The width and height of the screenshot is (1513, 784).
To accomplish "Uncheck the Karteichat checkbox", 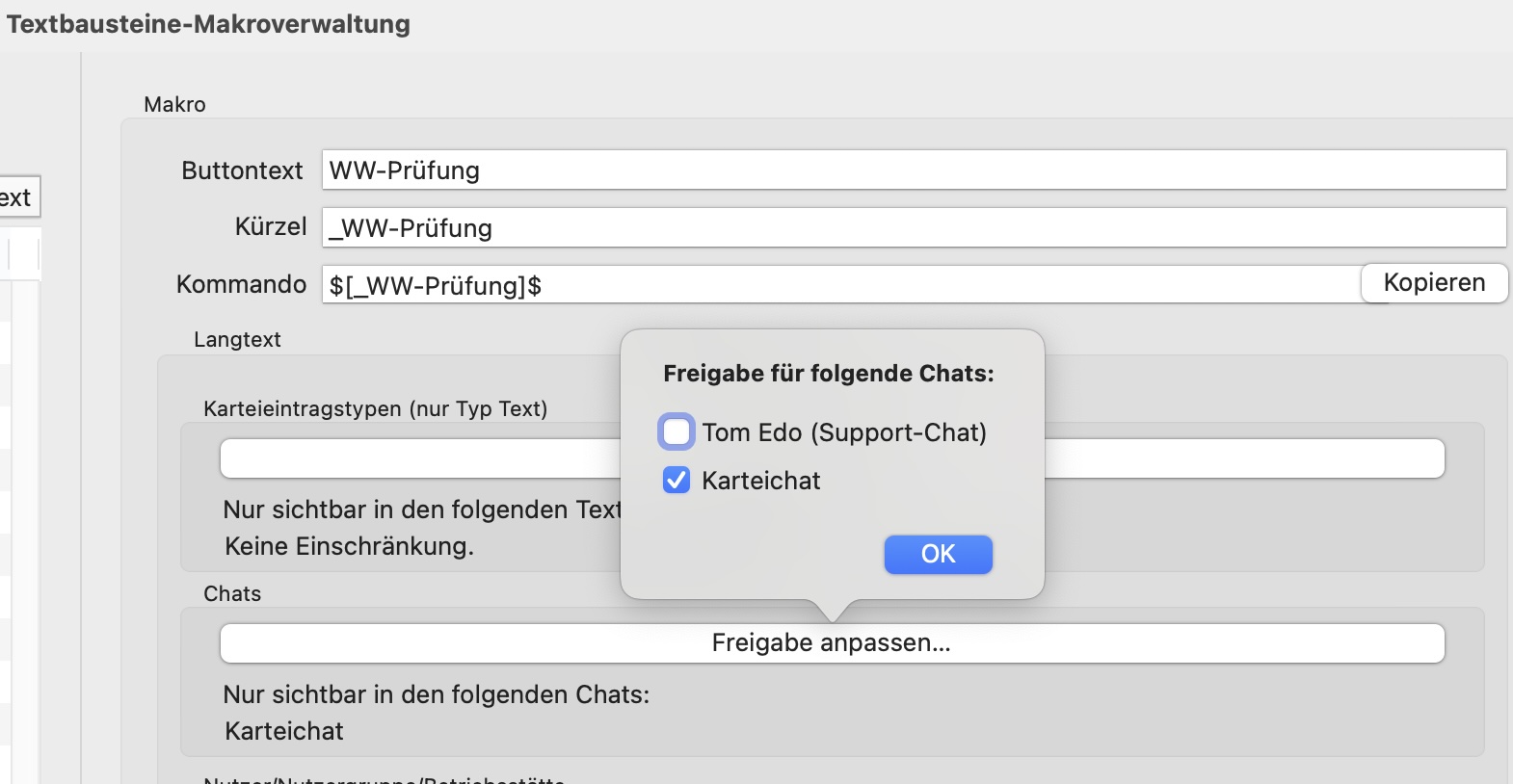I will [x=677, y=480].
